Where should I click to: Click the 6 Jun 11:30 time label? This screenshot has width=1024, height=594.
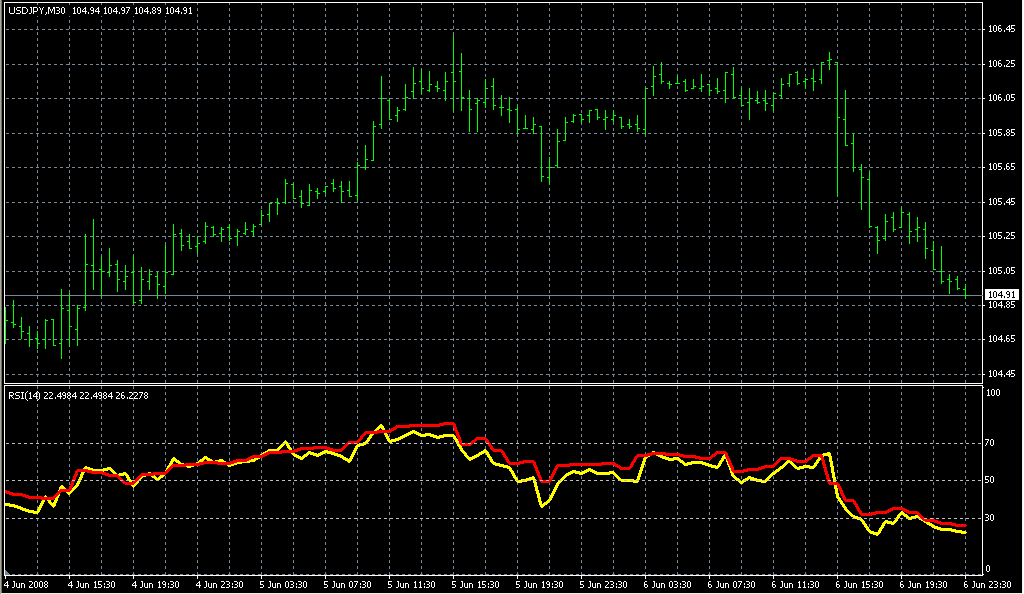796,585
